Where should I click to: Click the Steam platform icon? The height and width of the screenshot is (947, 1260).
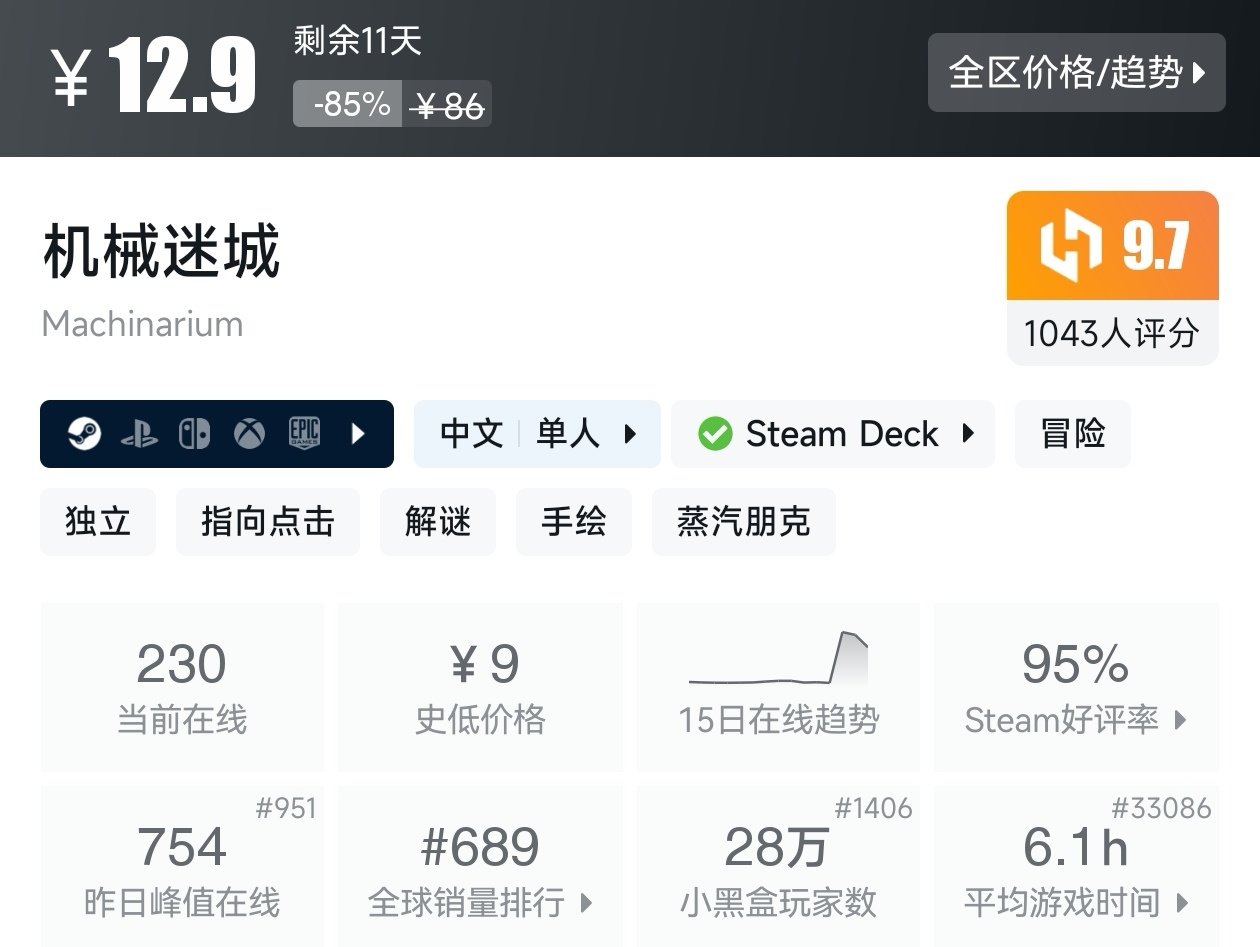point(84,434)
